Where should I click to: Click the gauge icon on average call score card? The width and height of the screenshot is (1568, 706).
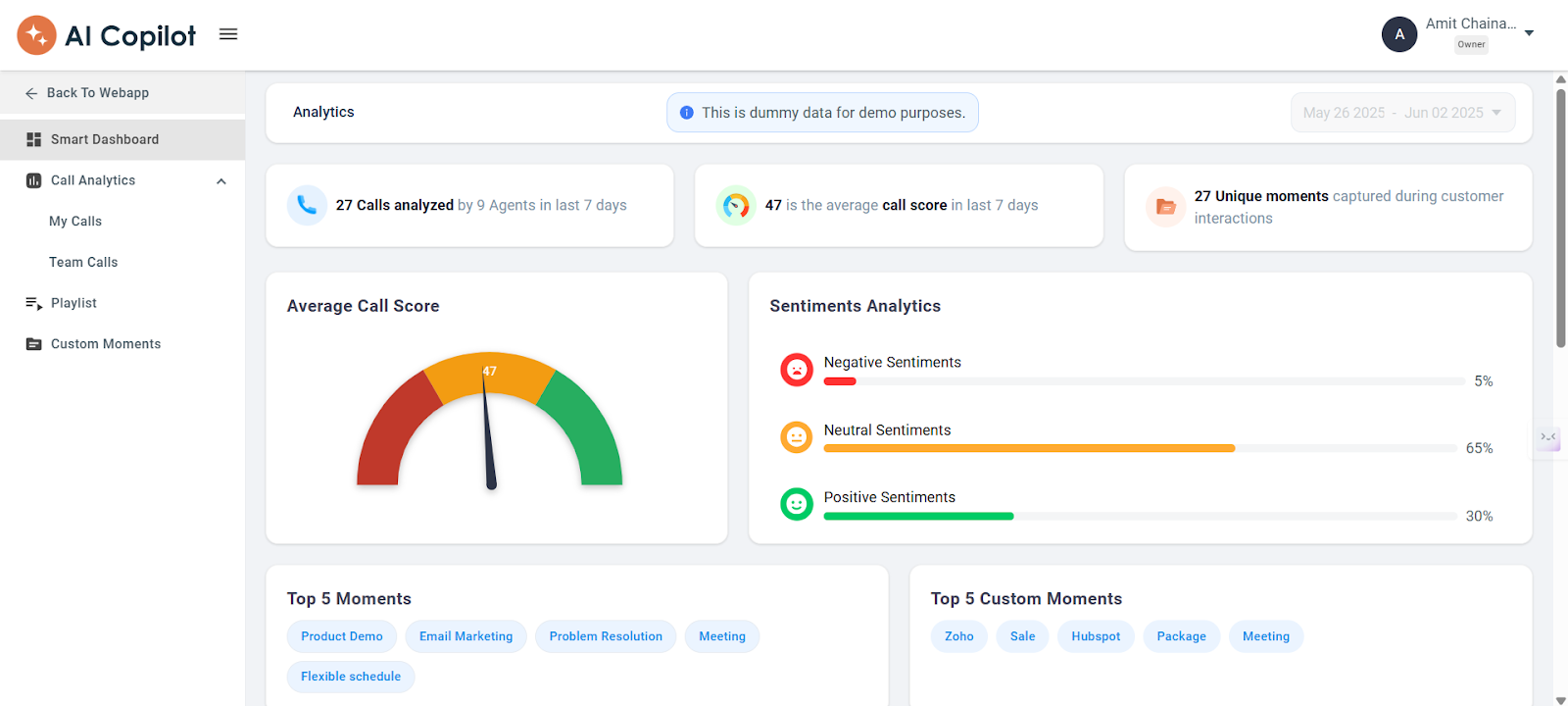736,205
